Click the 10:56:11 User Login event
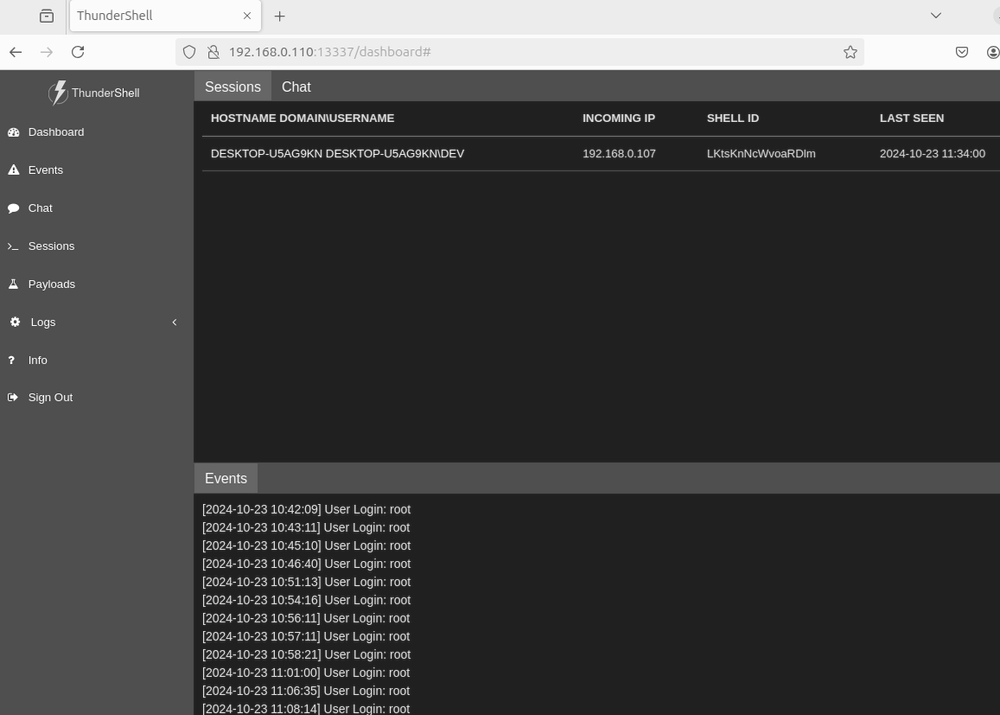Screen dimensions: 1000x715 pyautogui.click(x=306, y=619)
